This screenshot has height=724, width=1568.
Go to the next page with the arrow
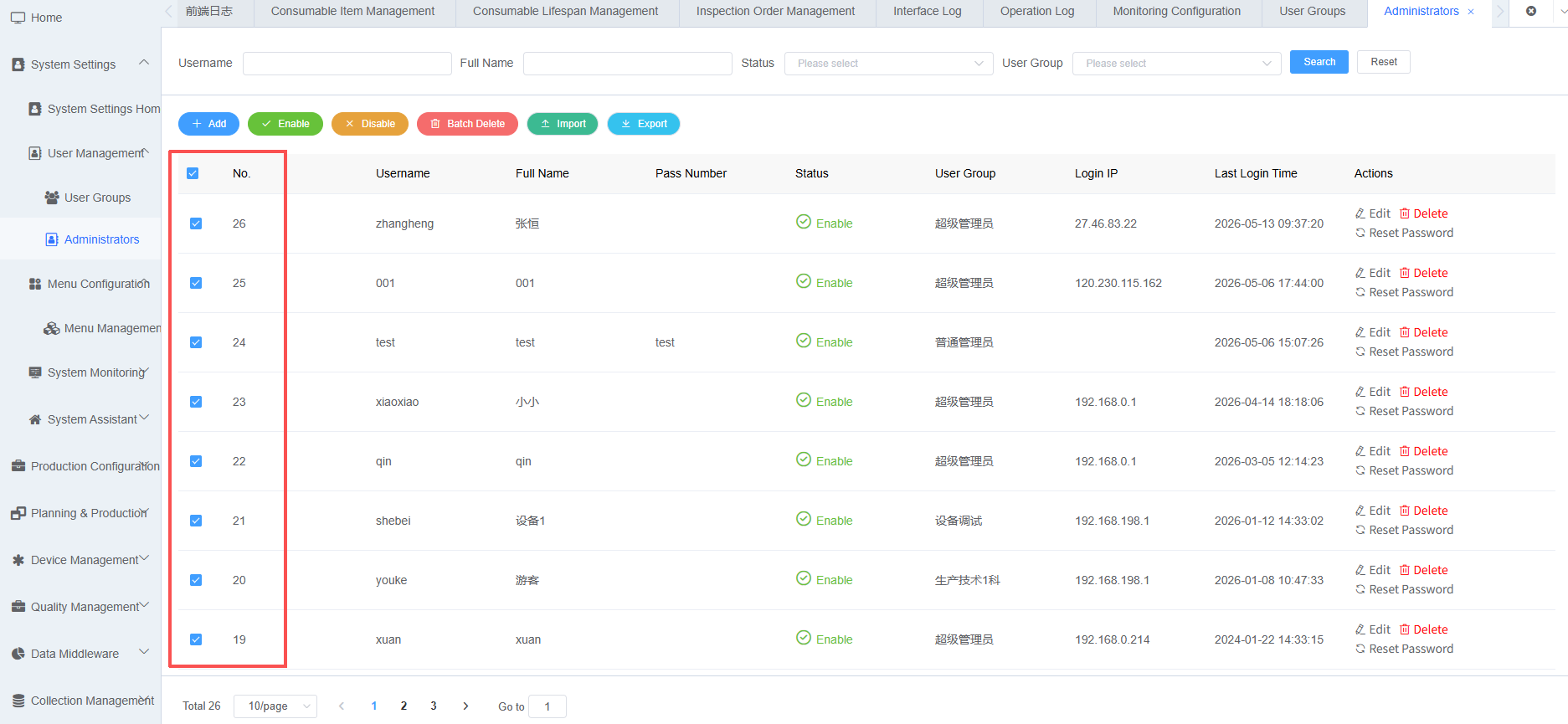click(465, 706)
